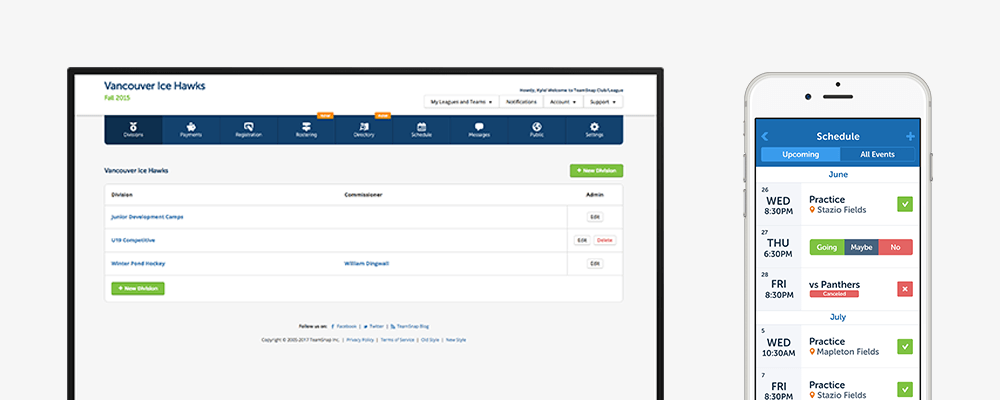
Task: Open the Public globe section
Action: tap(537, 130)
